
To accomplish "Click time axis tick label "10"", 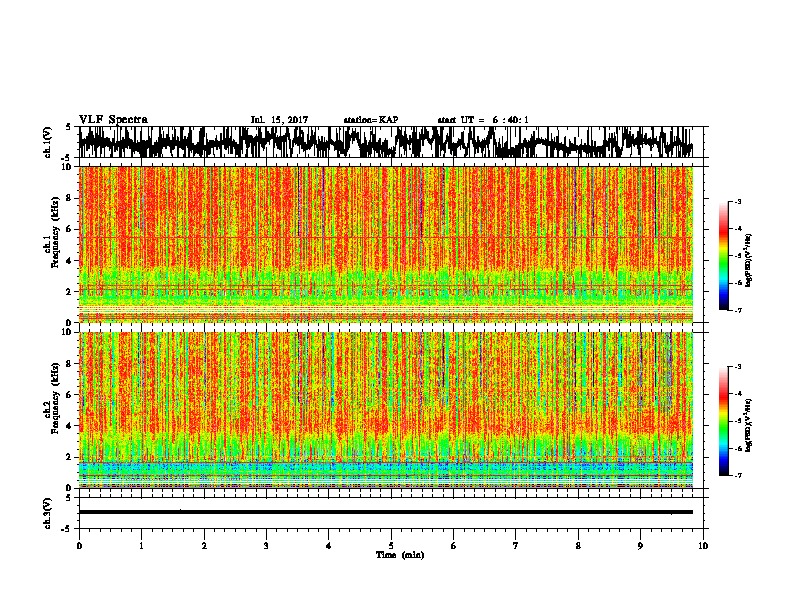I will click(703, 546).
